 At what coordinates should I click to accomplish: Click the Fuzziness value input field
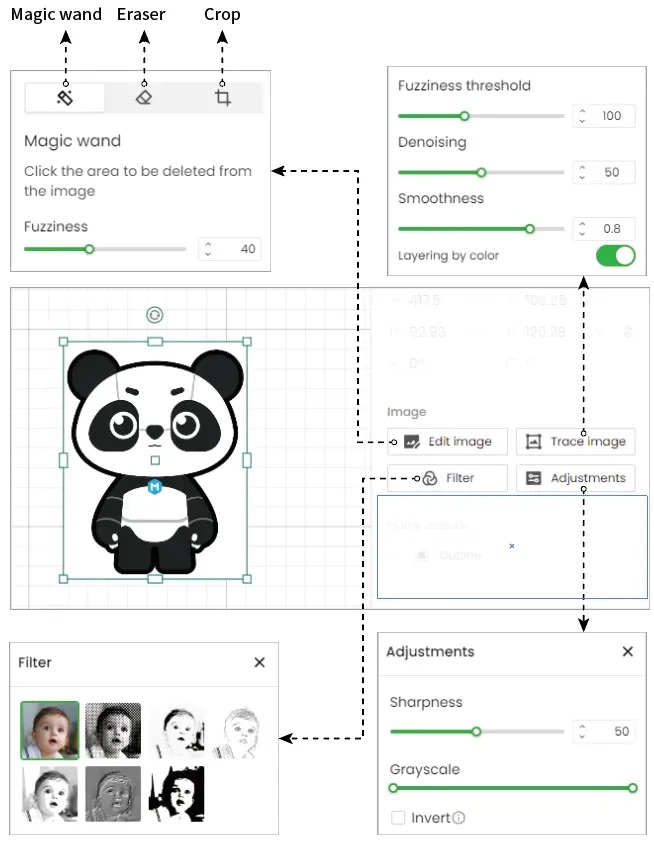[230, 249]
